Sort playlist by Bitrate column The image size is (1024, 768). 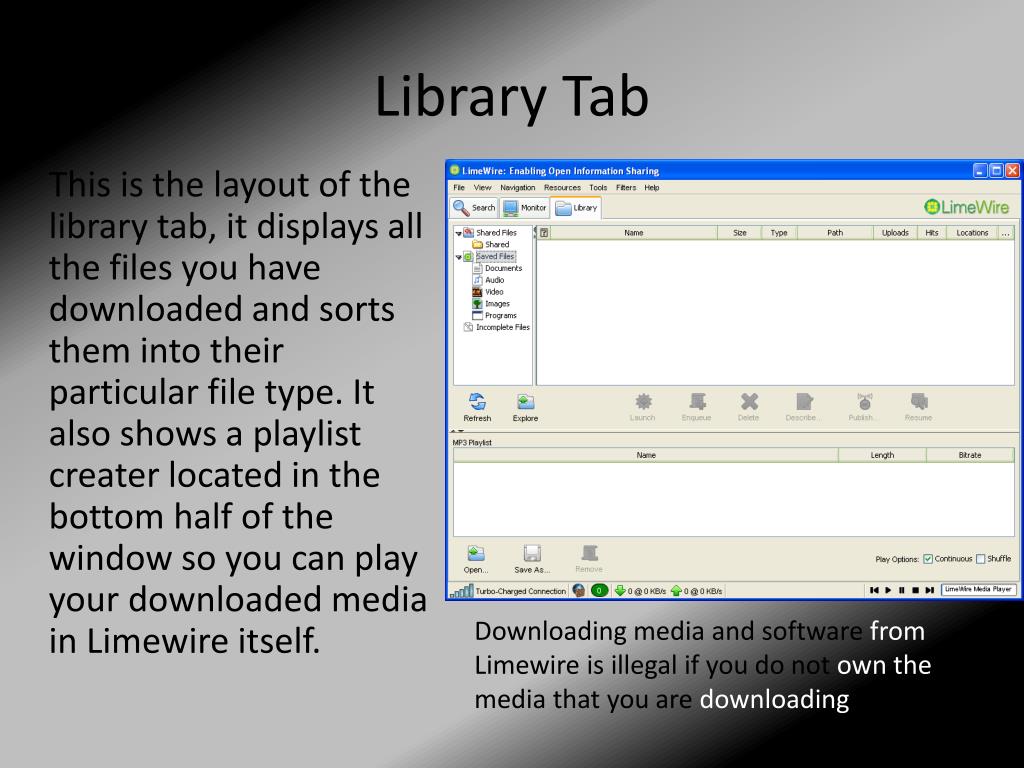pos(970,455)
